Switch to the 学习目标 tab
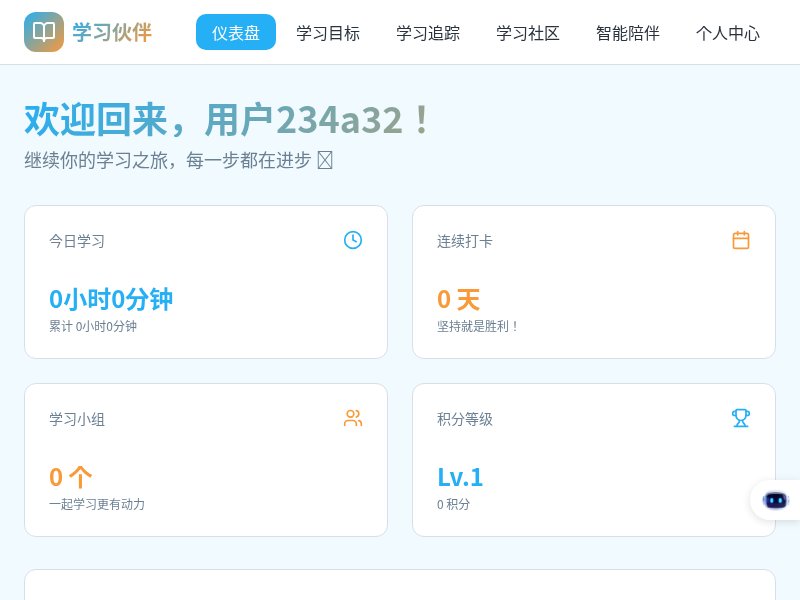Viewport: 800px width, 600px height. (326, 32)
